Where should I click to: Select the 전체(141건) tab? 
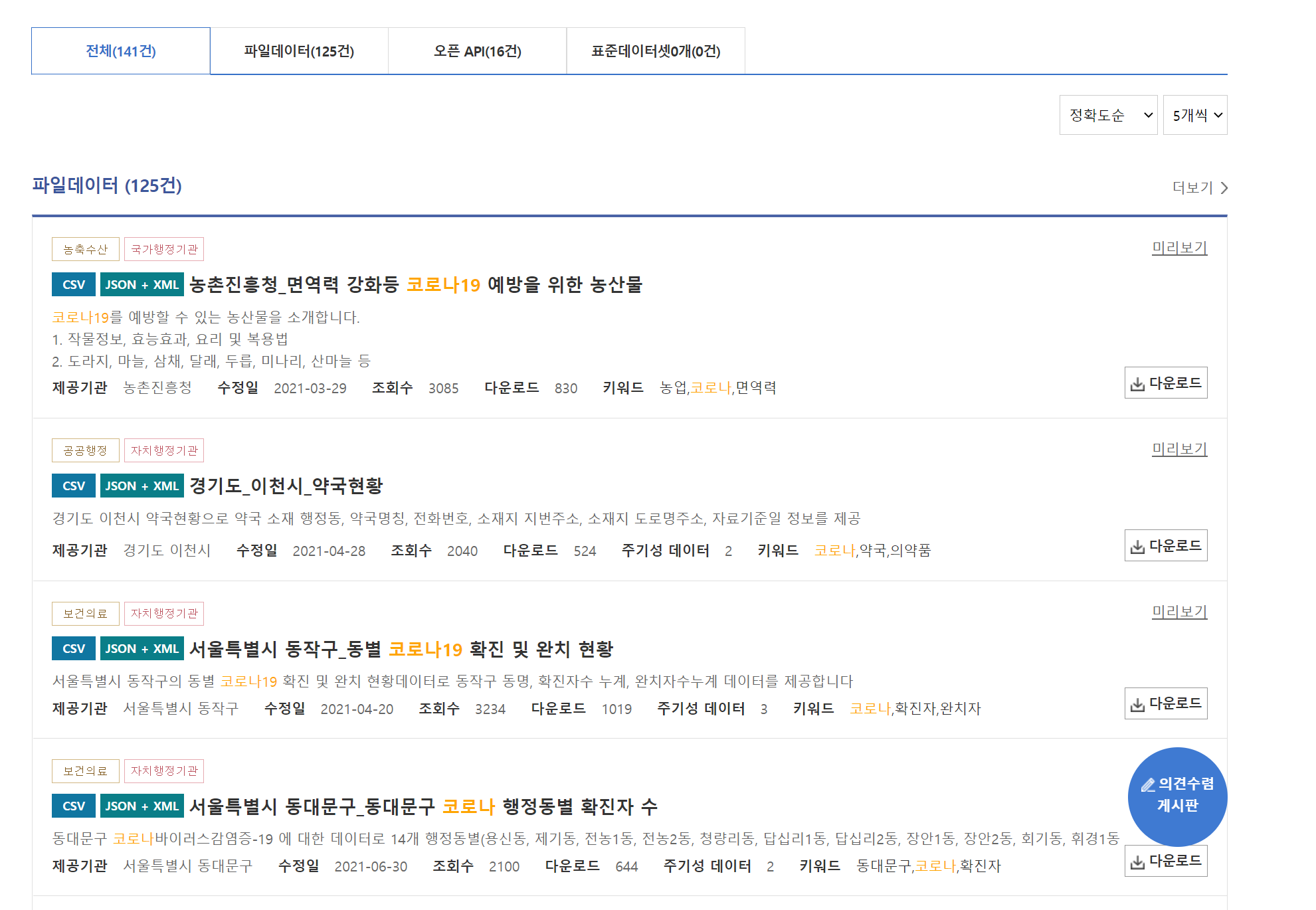point(121,51)
